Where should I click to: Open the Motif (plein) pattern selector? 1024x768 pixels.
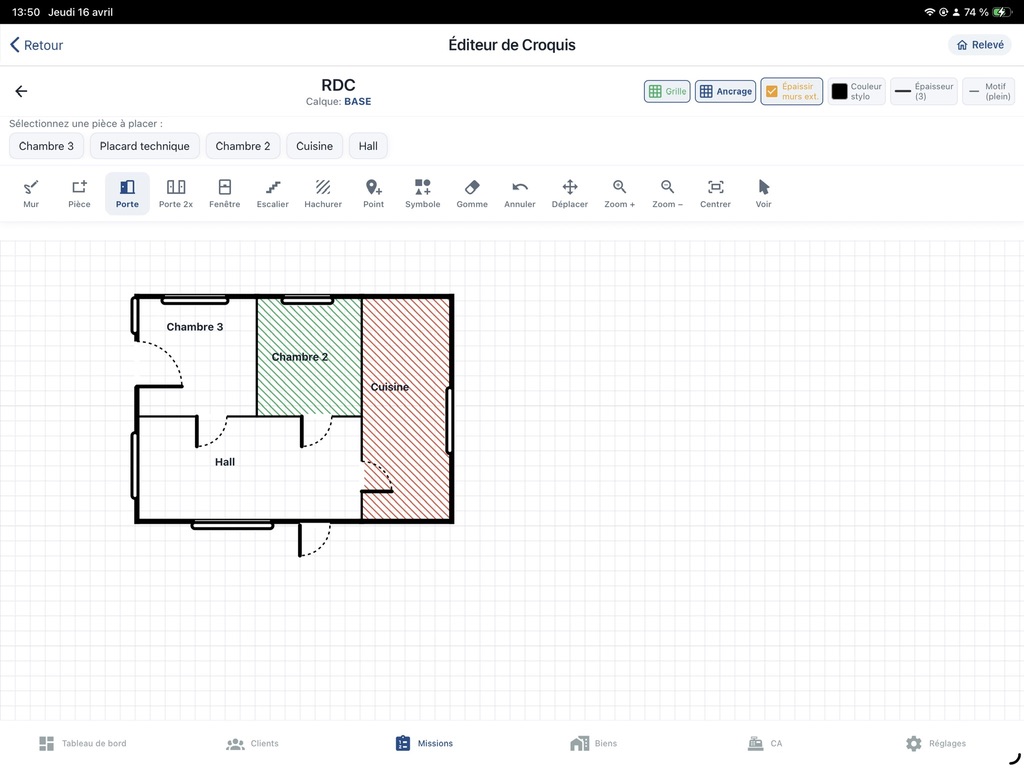pyautogui.click(x=988, y=92)
